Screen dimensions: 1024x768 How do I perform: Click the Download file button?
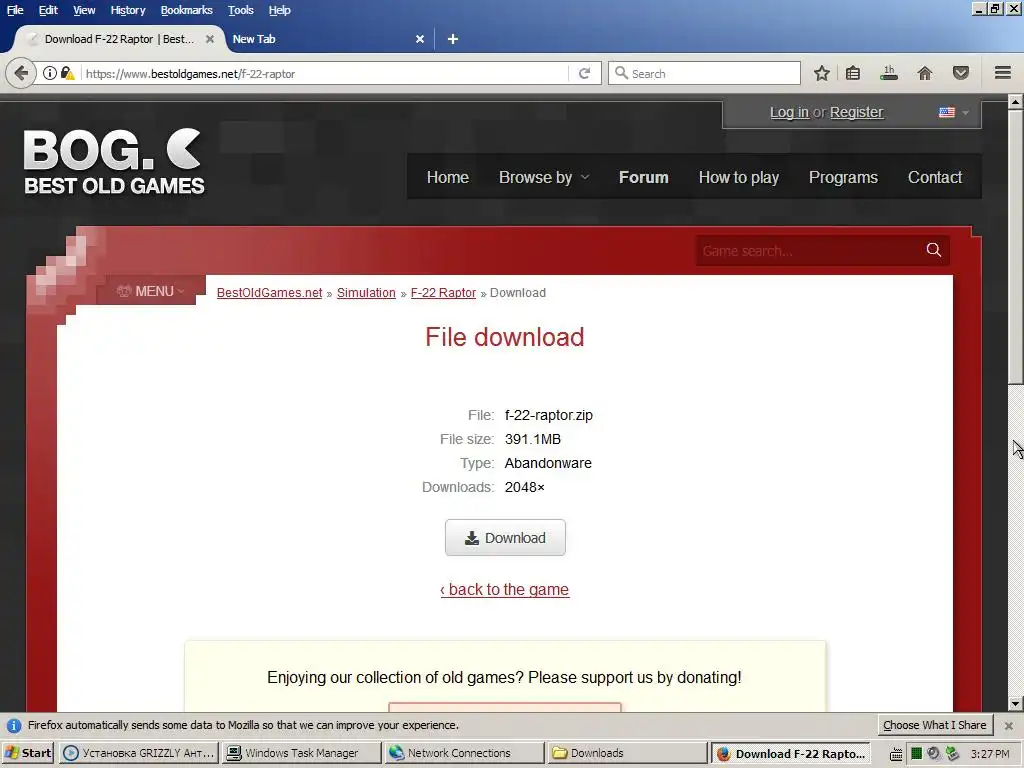(x=505, y=537)
